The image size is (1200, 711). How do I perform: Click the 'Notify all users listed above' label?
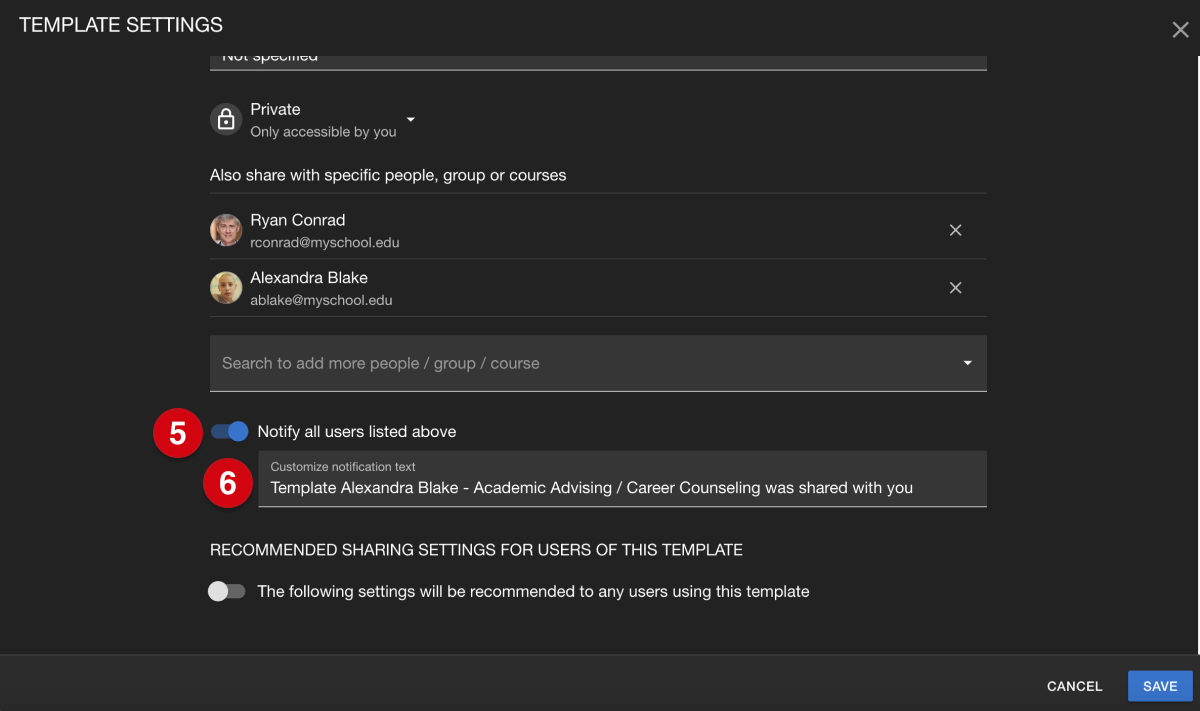tap(357, 432)
